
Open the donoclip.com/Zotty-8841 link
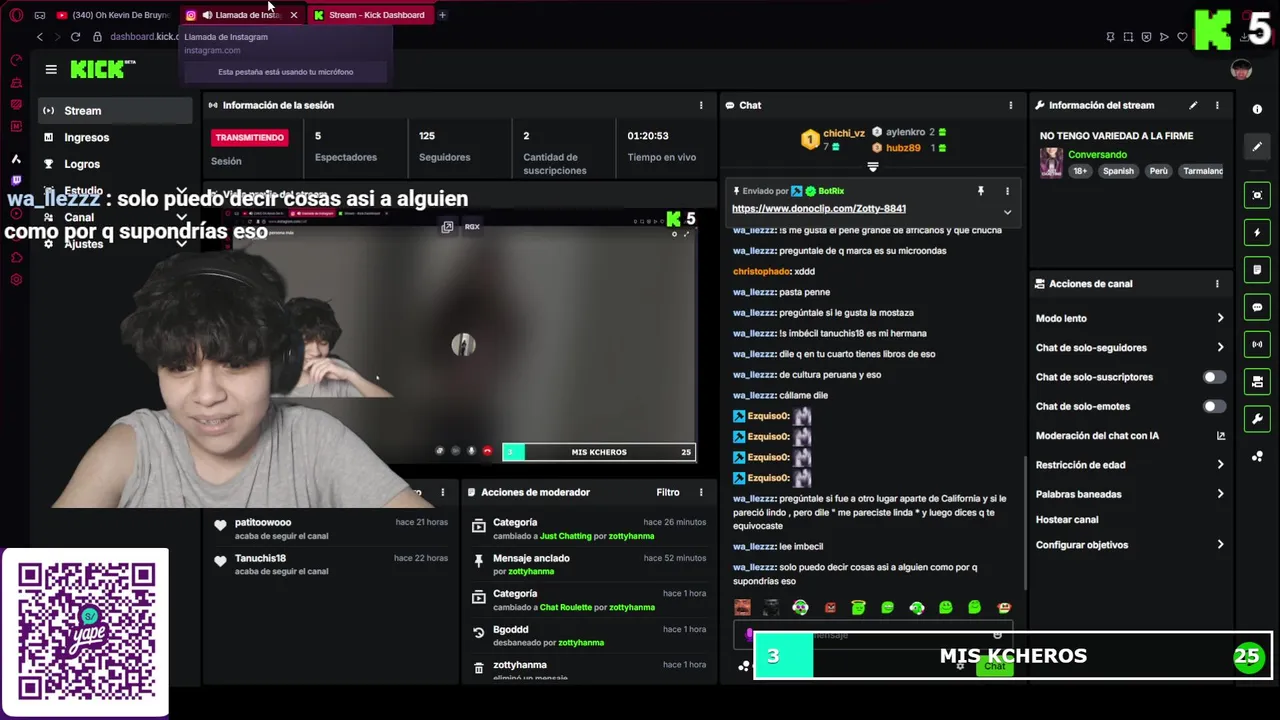(819, 209)
